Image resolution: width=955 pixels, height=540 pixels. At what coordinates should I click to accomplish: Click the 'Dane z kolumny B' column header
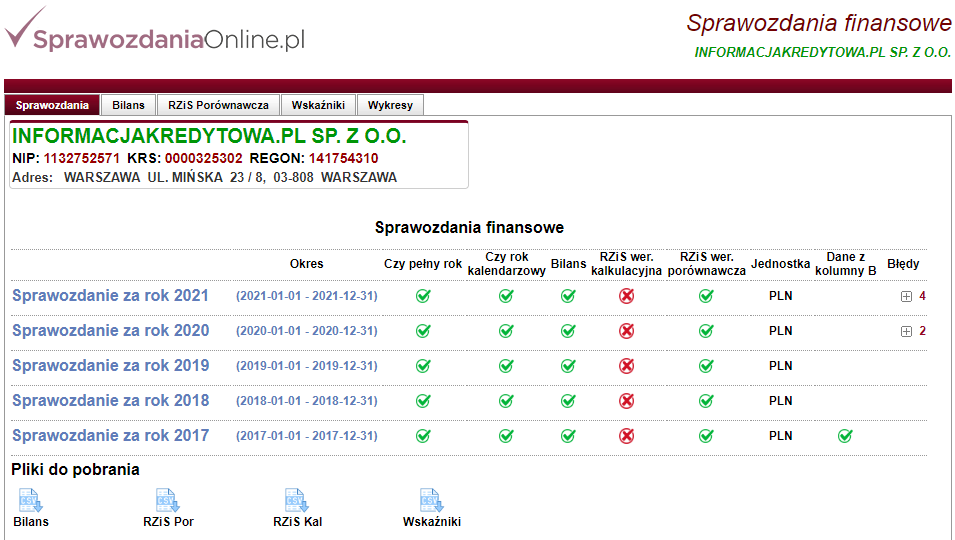845,264
